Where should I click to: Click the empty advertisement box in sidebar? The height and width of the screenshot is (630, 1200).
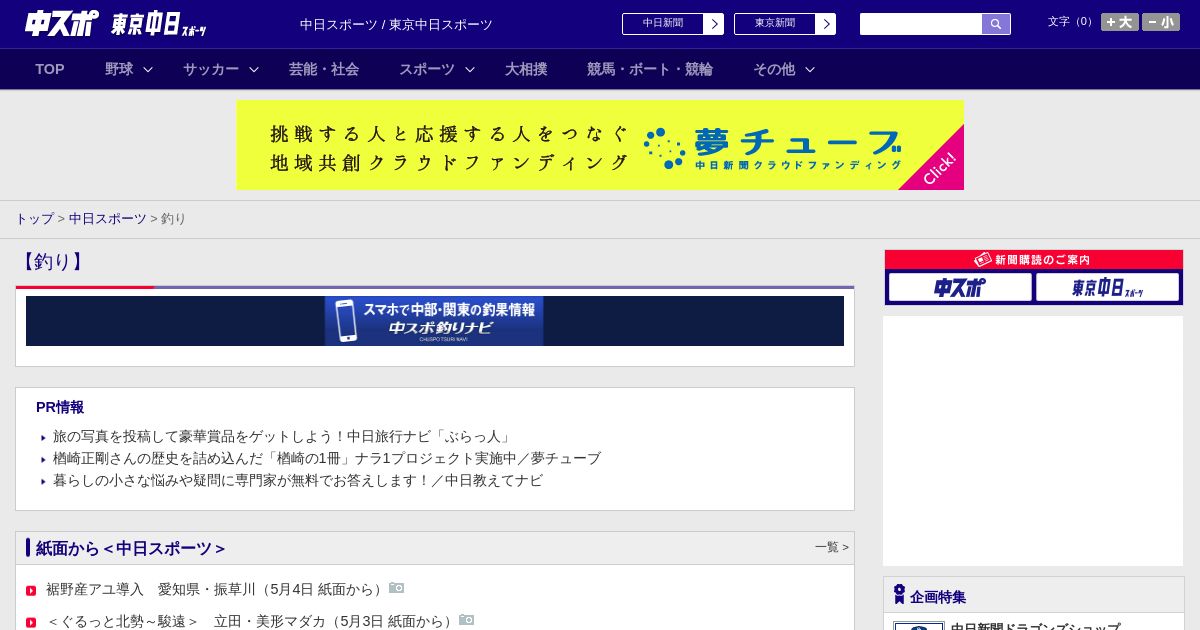click(1033, 441)
